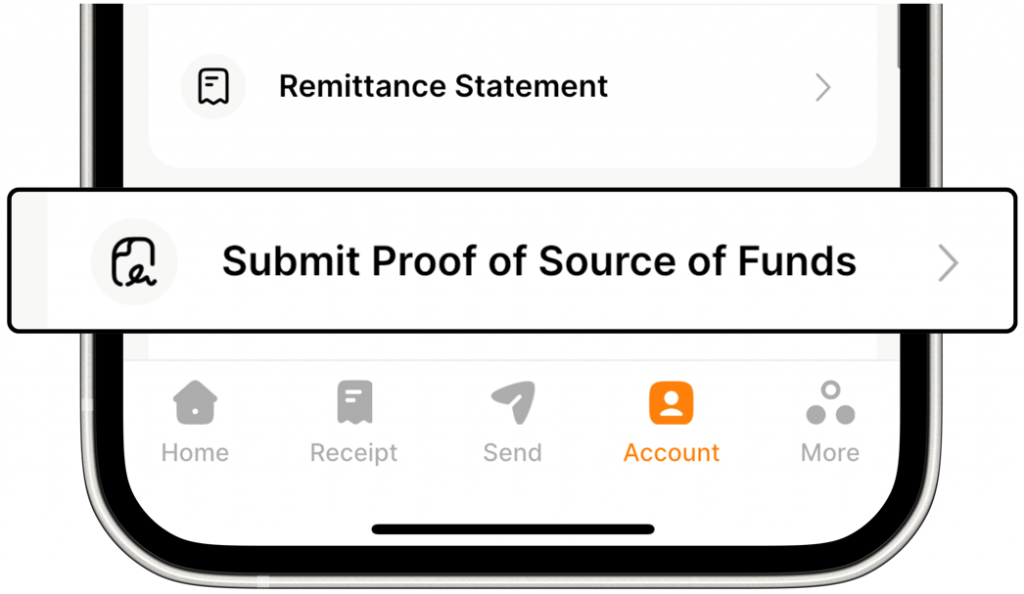Viewport: 1024px width, 594px height.
Task: Click the Submit Proof signature document icon
Action: (x=134, y=262)
